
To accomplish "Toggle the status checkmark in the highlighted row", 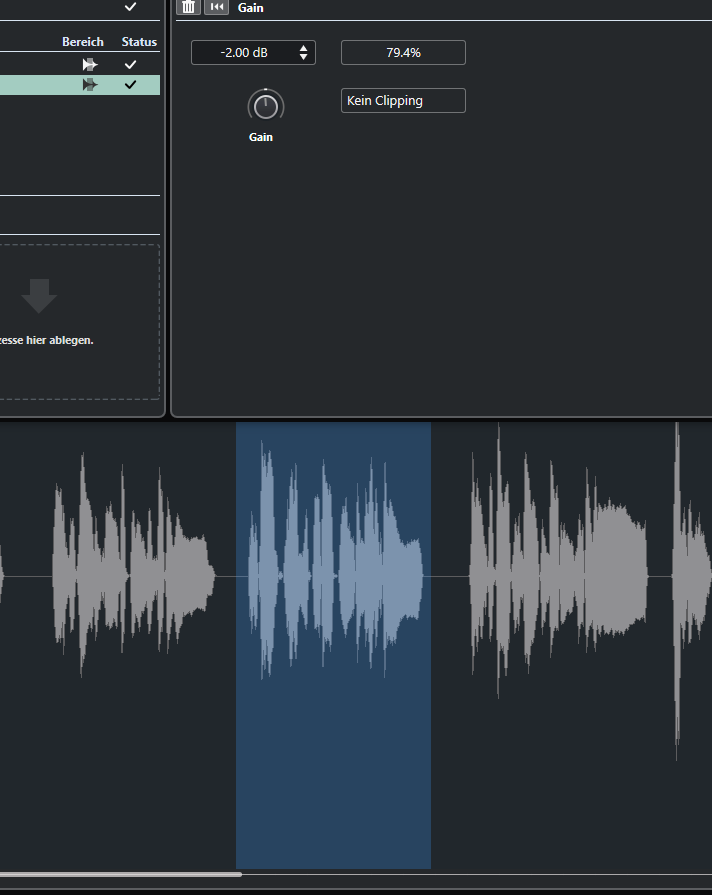I will tap(130, 85).
